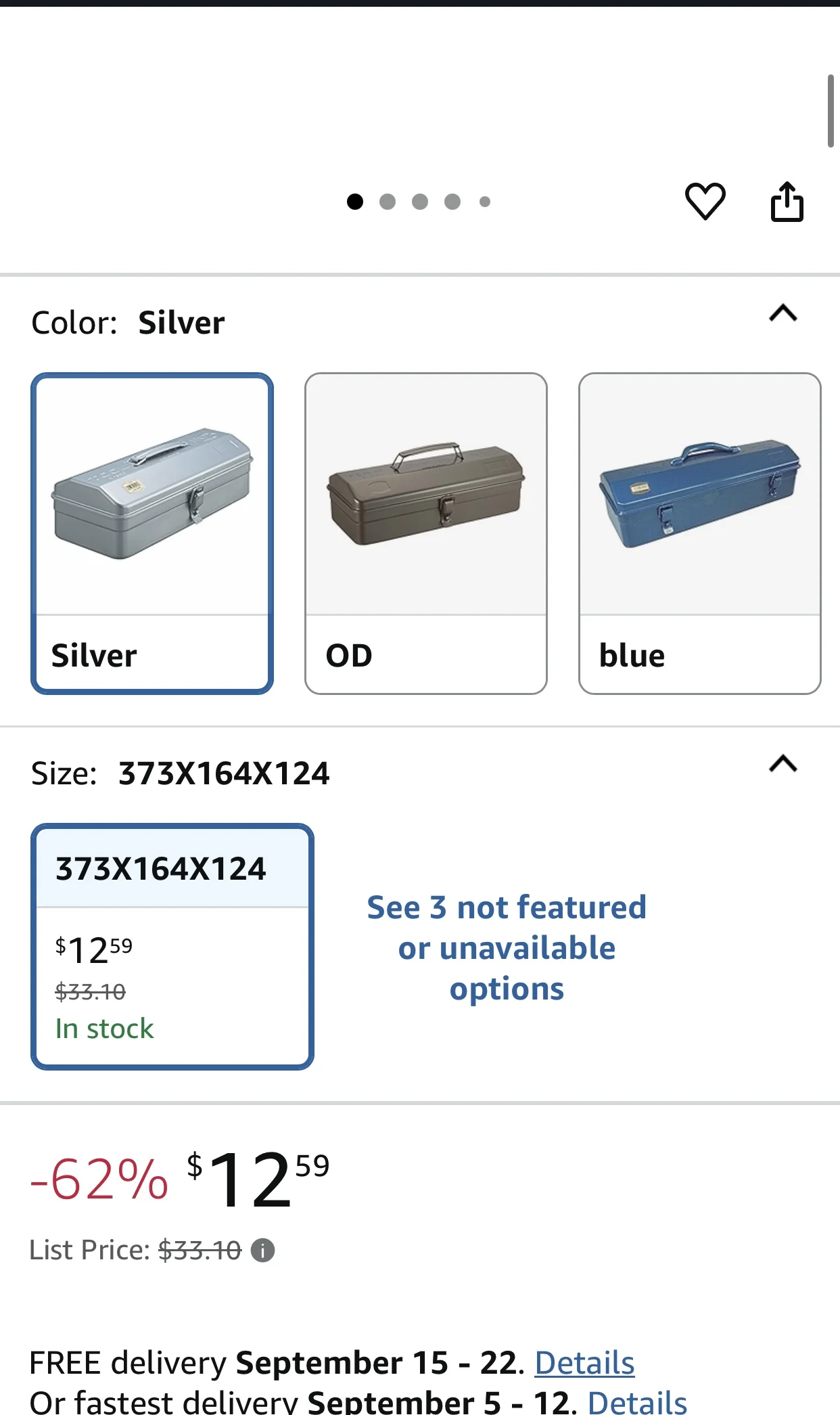Open List Price info icon
The height and width of the screenshot is (1415, 840).
[262, 1250]
